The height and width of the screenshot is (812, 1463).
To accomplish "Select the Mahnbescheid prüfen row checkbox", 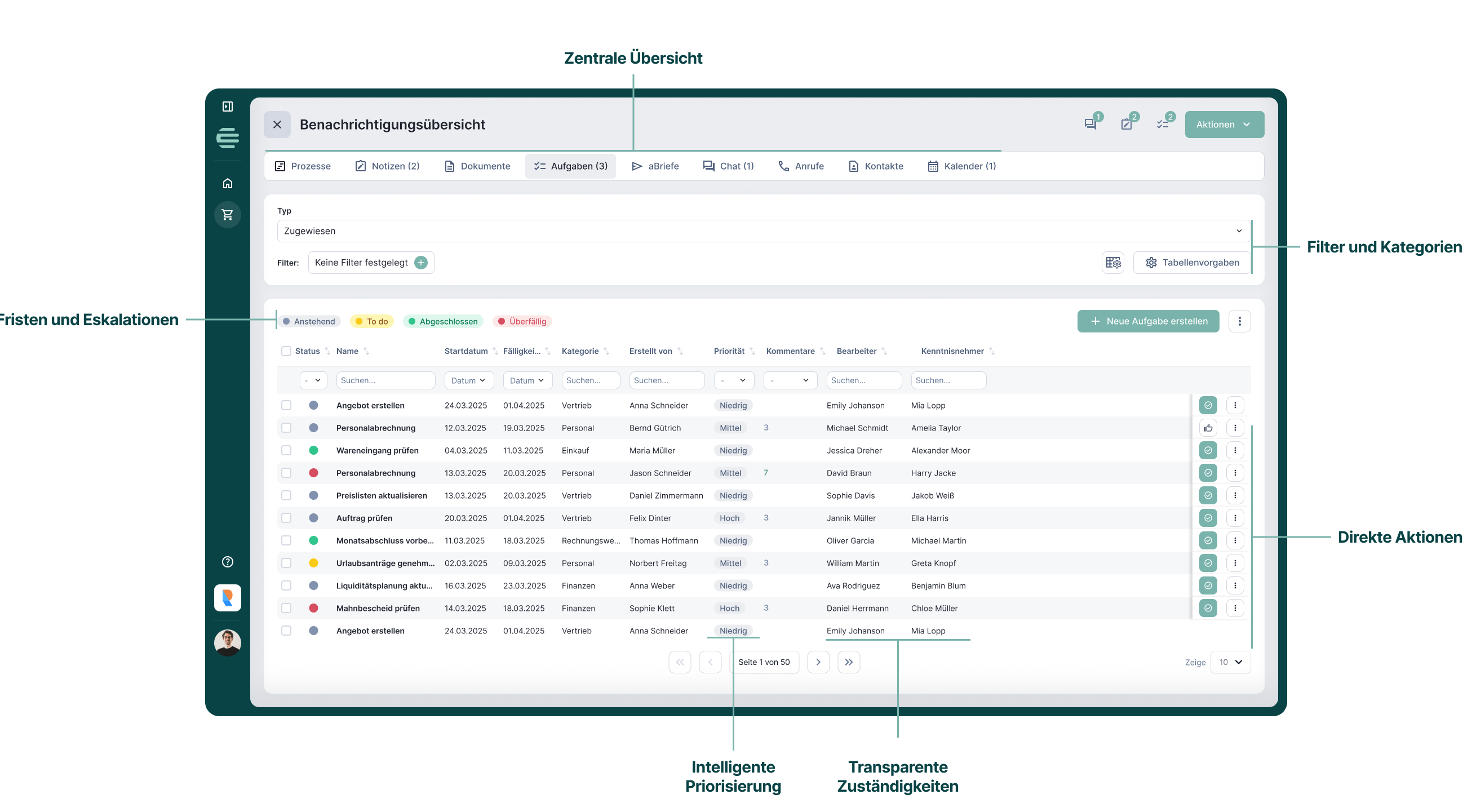I will [286, 607].
